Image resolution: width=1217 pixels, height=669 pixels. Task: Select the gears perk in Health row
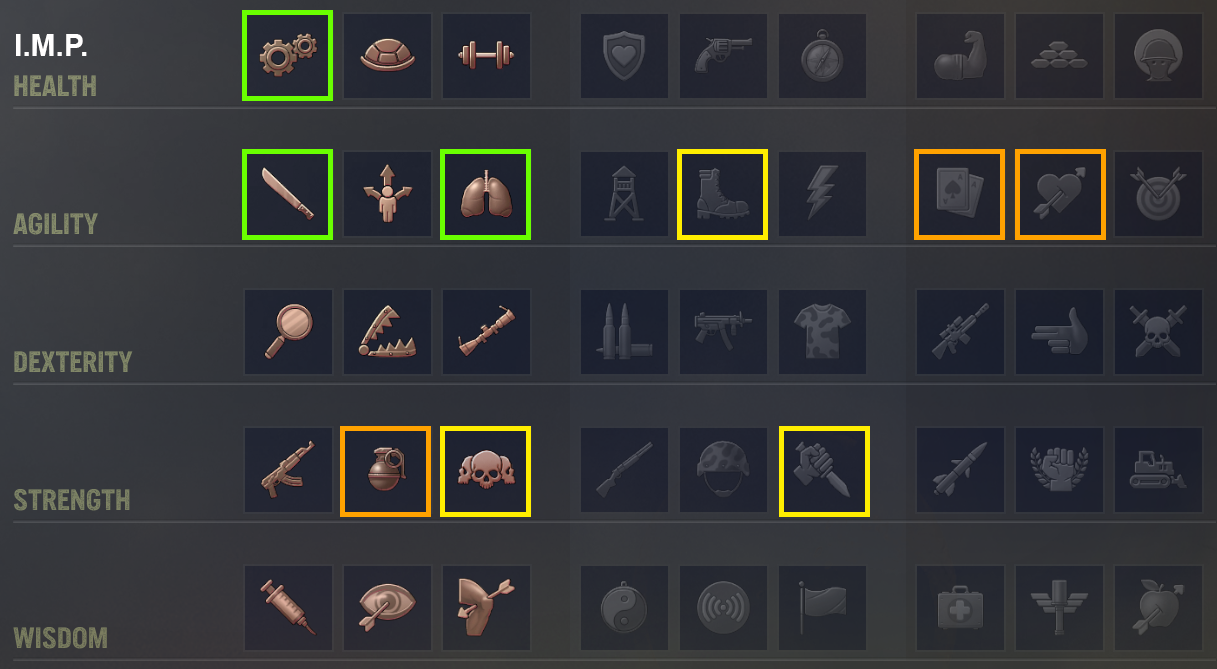click(x=287, y=56)
